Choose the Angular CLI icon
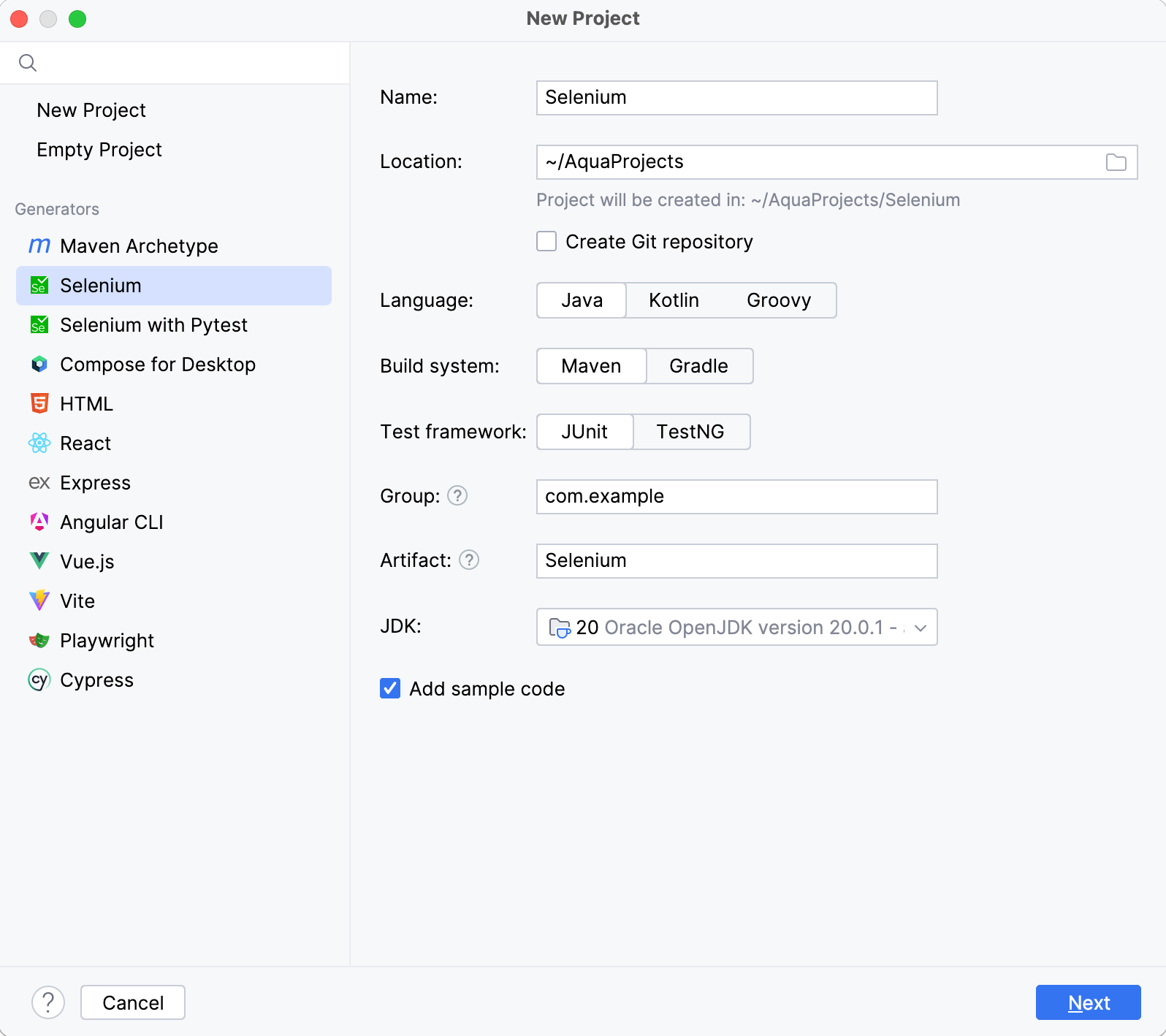1166x1036 pixels. point(39,522)
